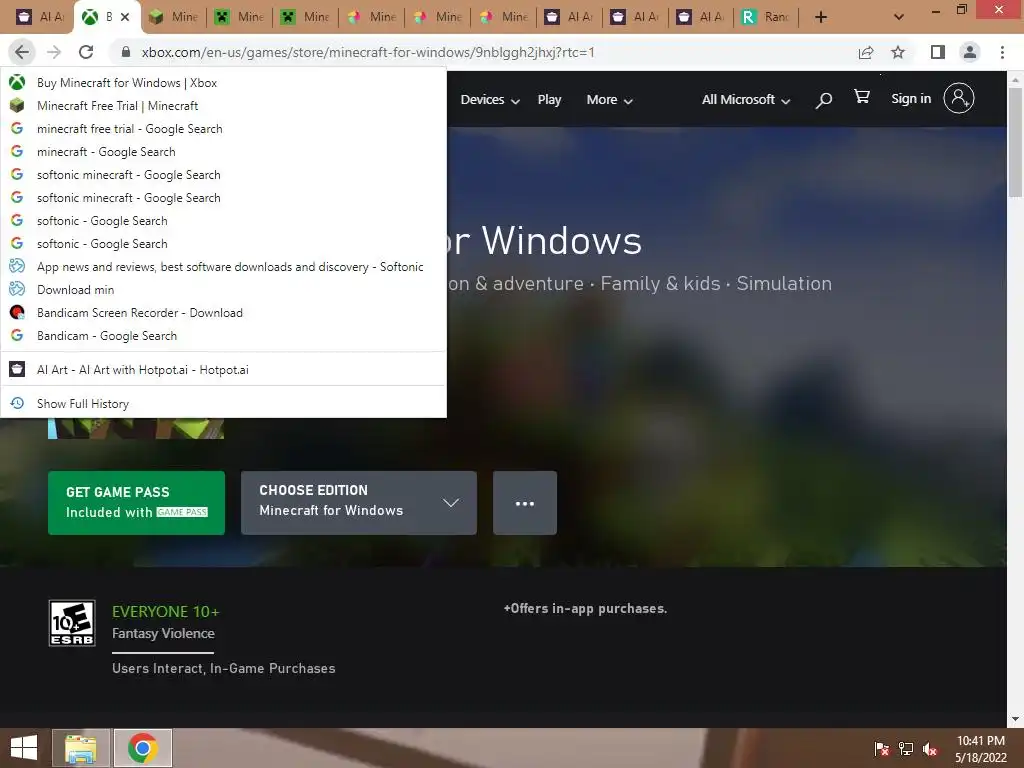Click Show Full History
The height and width of the screenshot is (768, 1024).
pos(223,404)
